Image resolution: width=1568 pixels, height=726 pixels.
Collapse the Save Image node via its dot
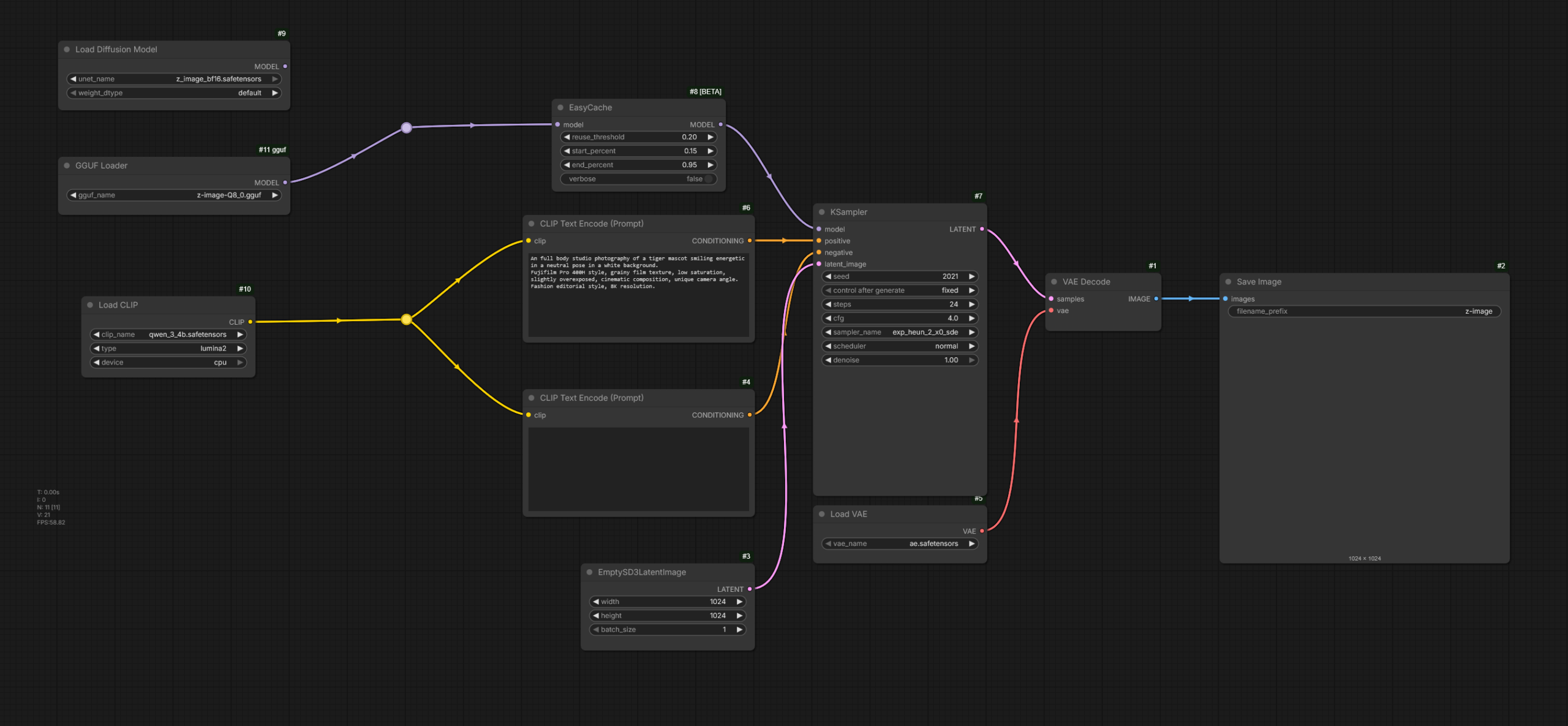(1228, 282)
